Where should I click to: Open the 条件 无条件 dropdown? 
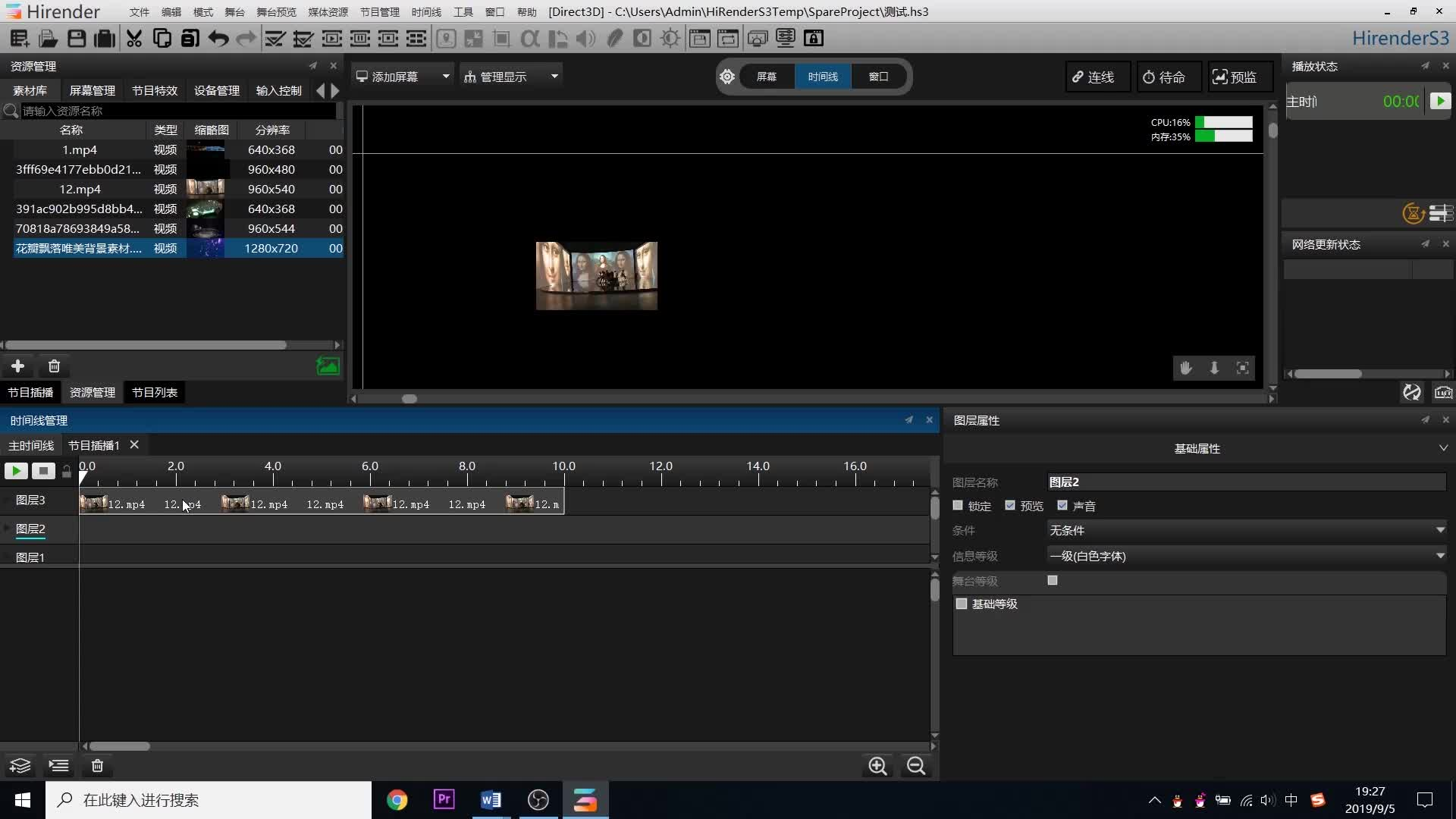coord(1247,530)
